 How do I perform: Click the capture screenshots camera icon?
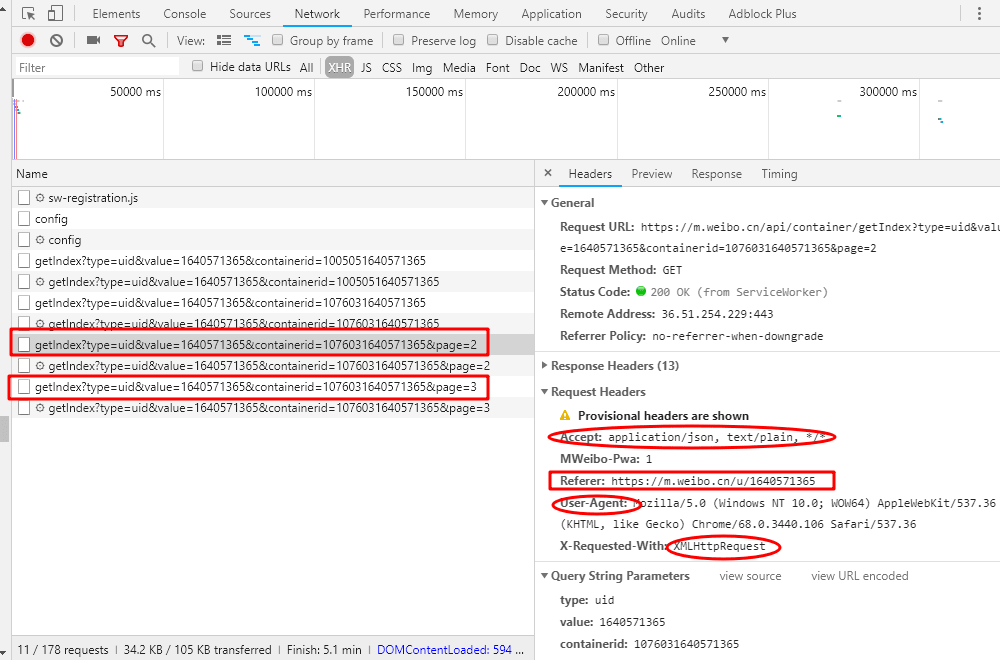click(93, 40)
